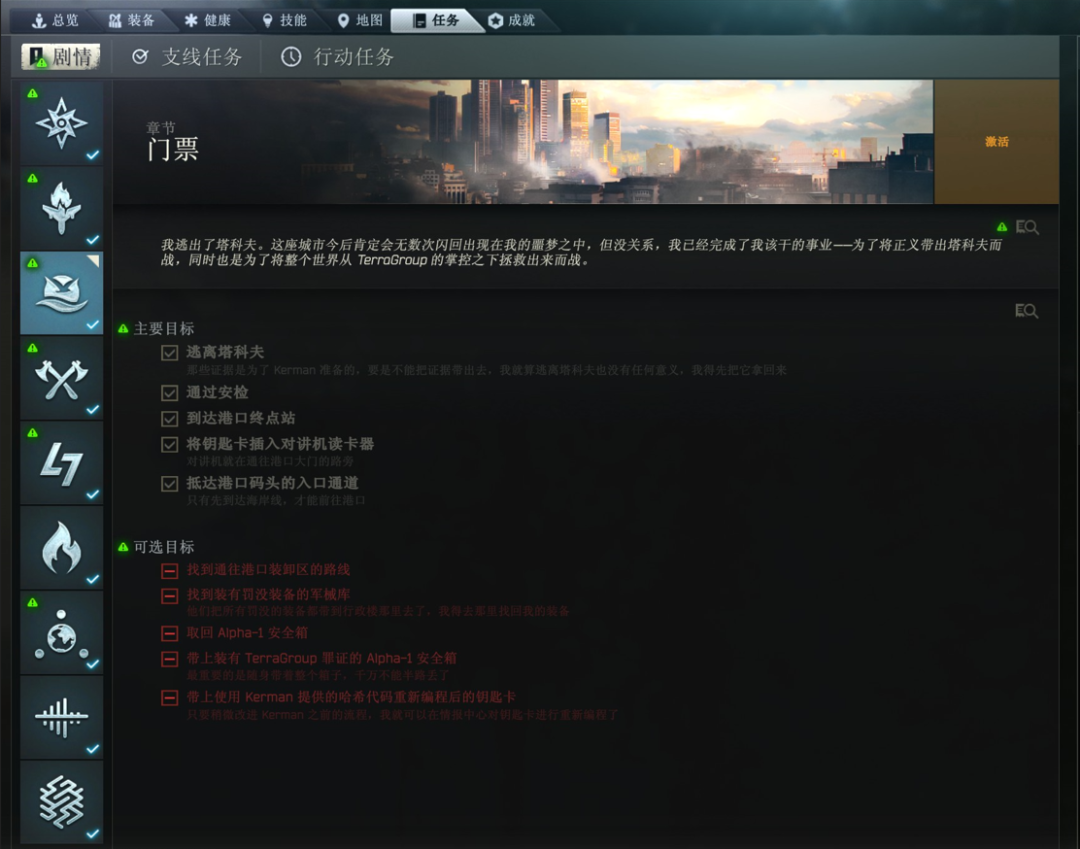Select the highlighted ship-on-waves chapter icon
The height and width of the screenshot is (849, 1080).
coord(61,293)
